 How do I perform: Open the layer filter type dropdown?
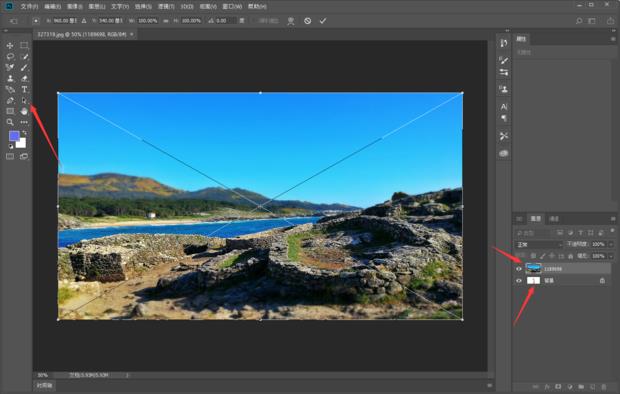click(534, 233)
